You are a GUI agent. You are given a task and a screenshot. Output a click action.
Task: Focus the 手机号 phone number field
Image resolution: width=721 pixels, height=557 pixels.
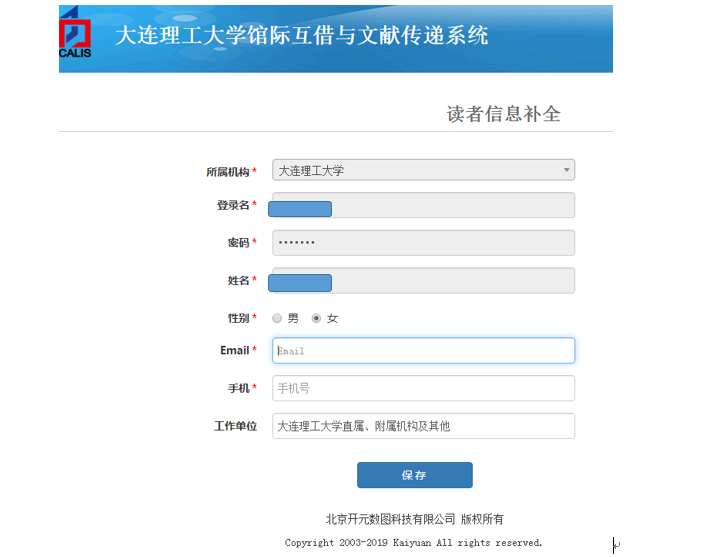click(x=423, y=388)
